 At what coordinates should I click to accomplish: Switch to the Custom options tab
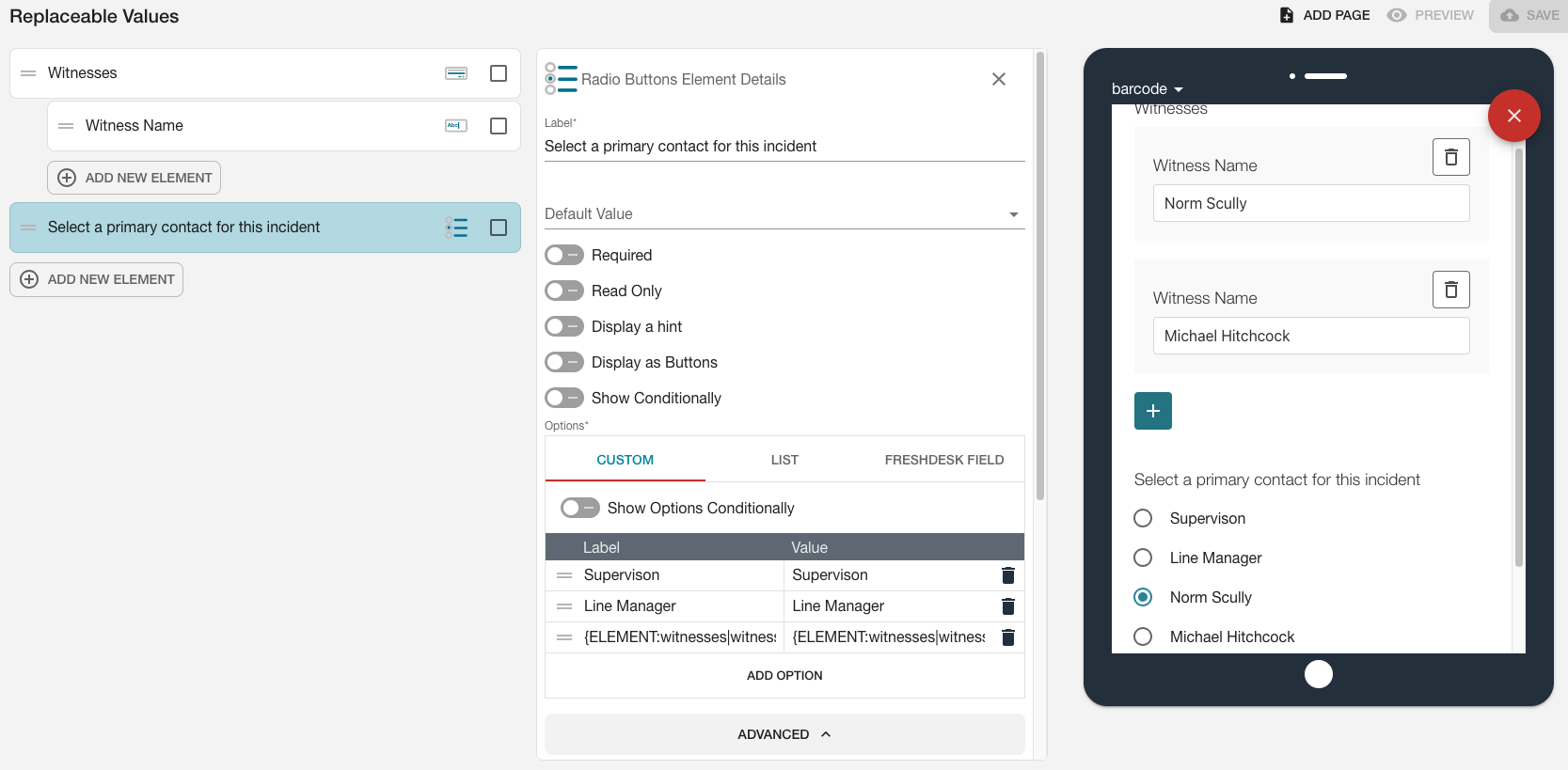pos(626,460)
